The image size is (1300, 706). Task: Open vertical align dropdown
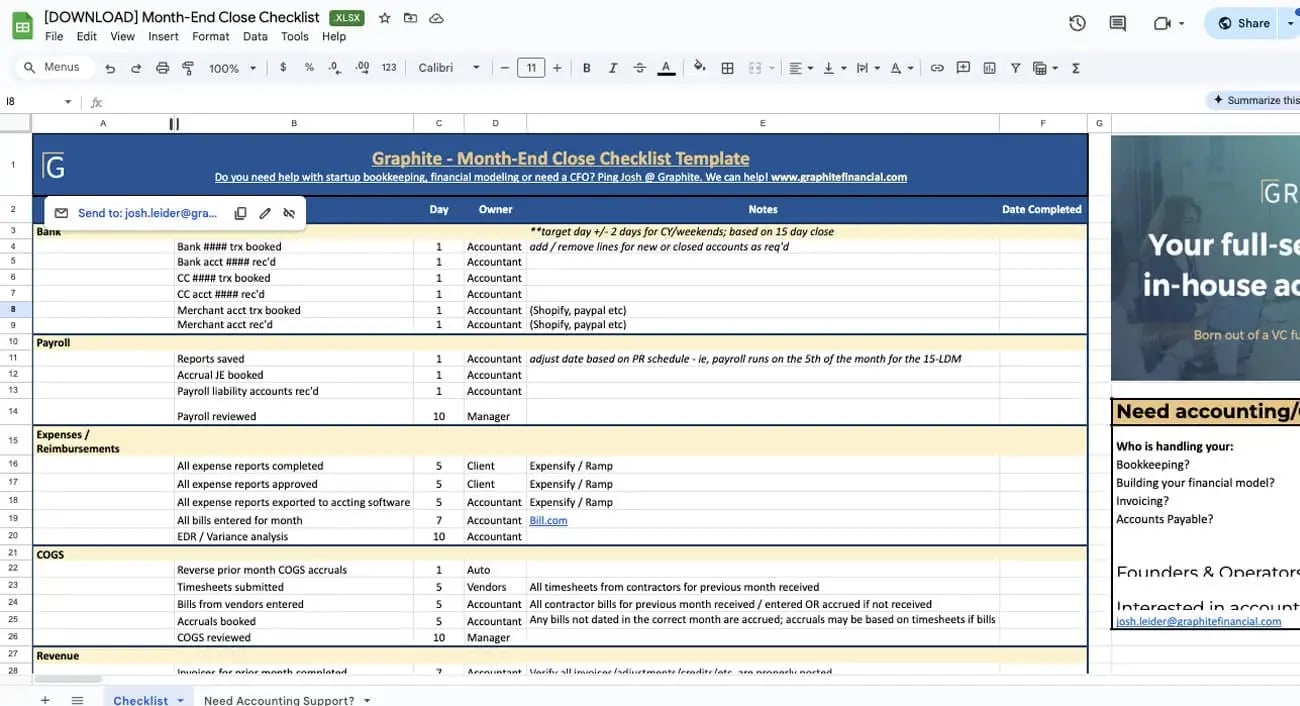[x=834, y=68]
